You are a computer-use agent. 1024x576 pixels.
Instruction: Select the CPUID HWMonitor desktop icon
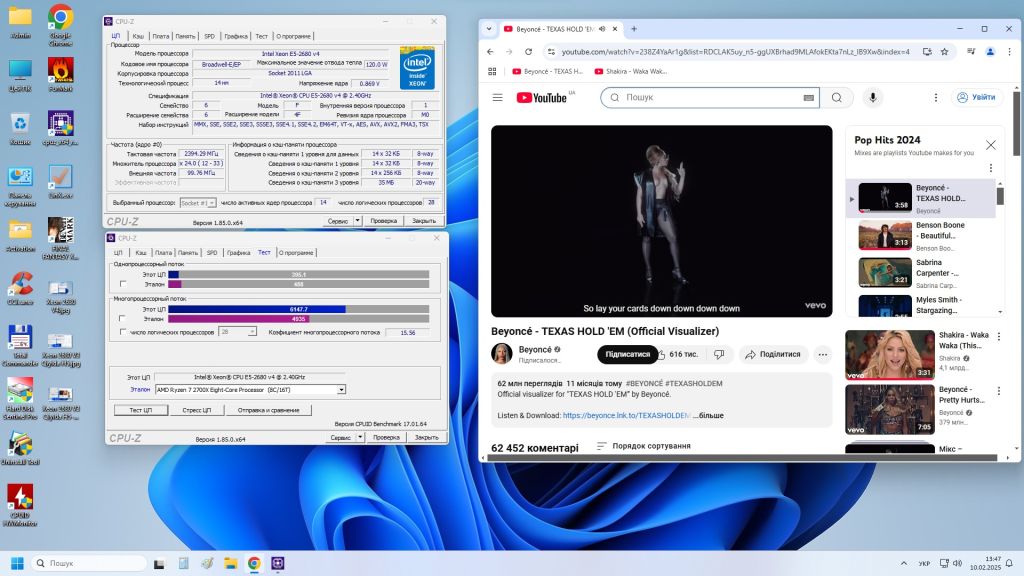[20, 505]
